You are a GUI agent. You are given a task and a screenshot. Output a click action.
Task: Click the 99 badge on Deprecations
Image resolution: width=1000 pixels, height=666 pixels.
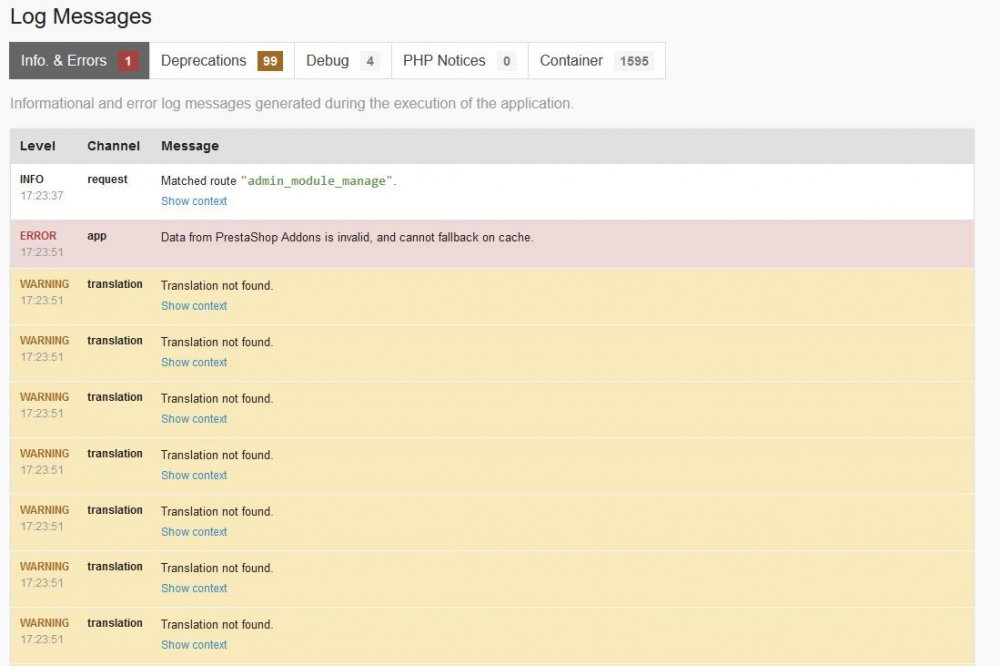270,60
